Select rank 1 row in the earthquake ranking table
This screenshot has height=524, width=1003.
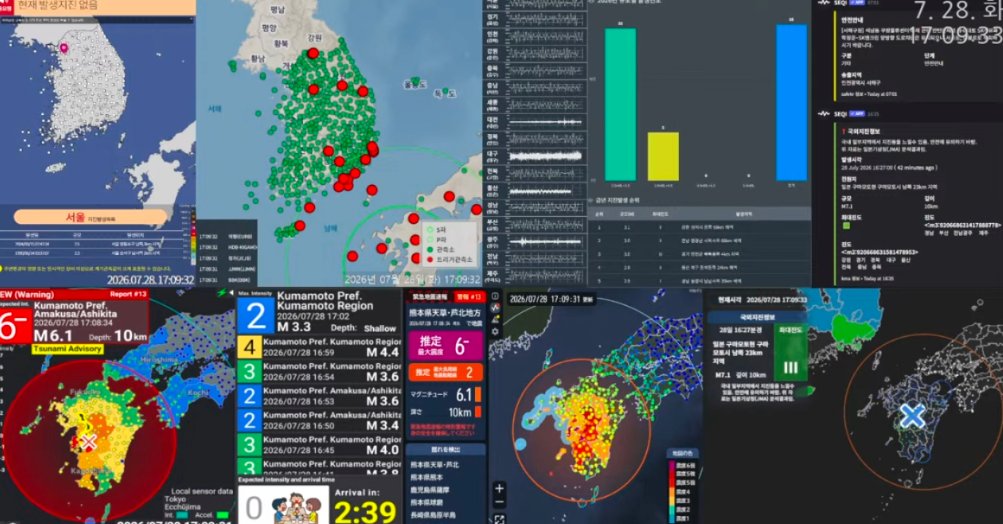(699, 226)
